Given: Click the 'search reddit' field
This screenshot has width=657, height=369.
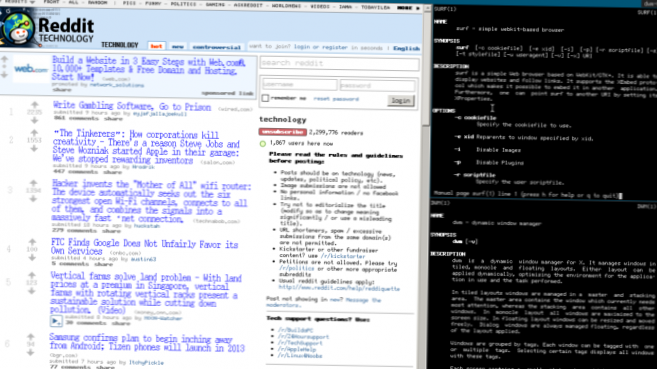Looking at the screenshot, I should (x=339, y=63).
